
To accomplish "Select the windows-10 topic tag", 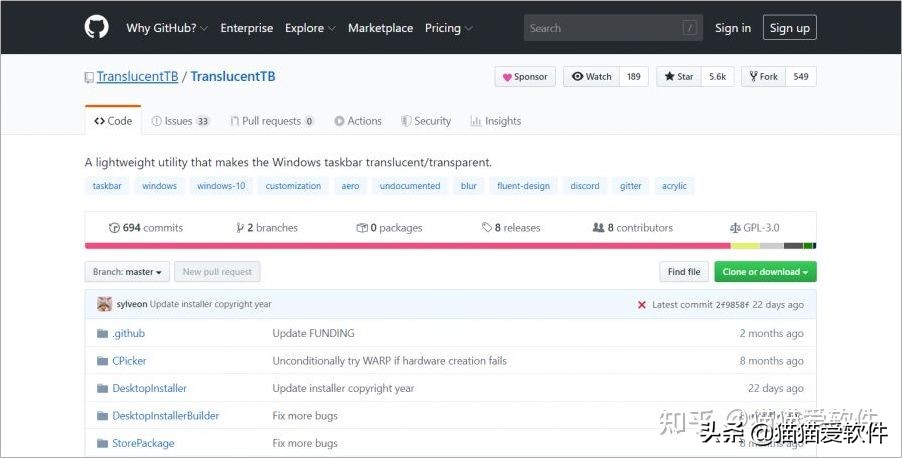I will click(x=220, y=186).
